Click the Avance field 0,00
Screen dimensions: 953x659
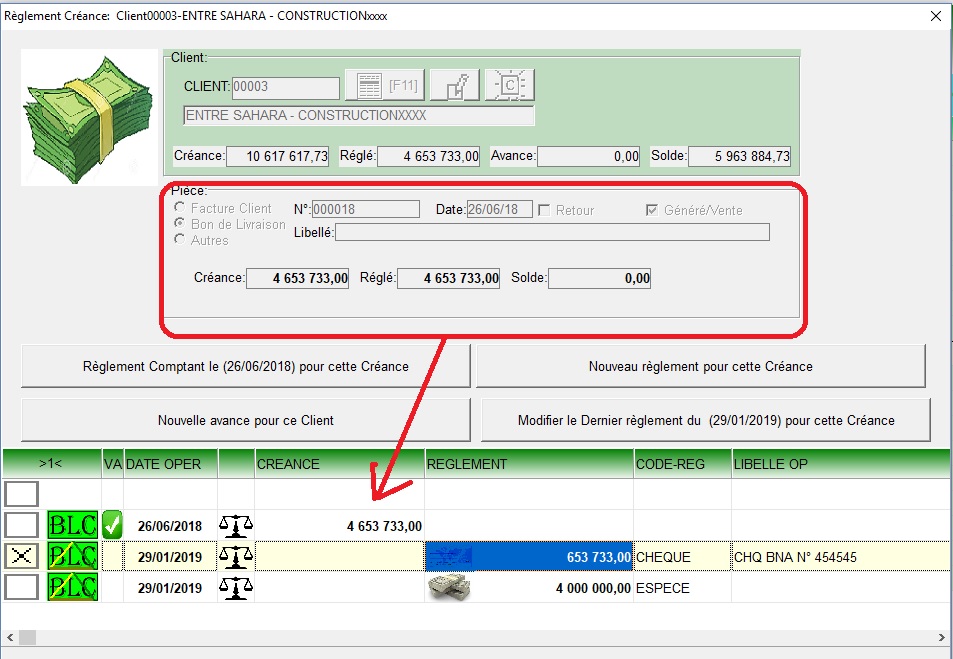588,156
